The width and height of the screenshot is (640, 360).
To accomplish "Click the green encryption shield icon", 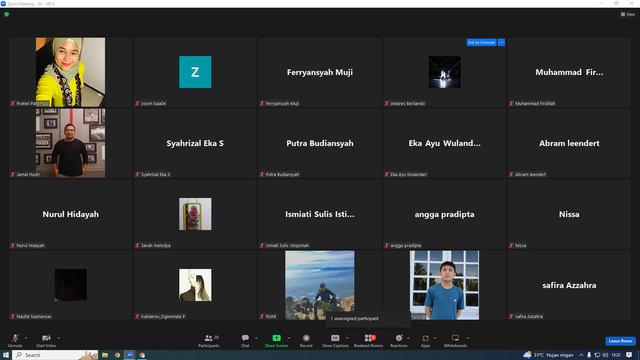I will click(7, 14).
